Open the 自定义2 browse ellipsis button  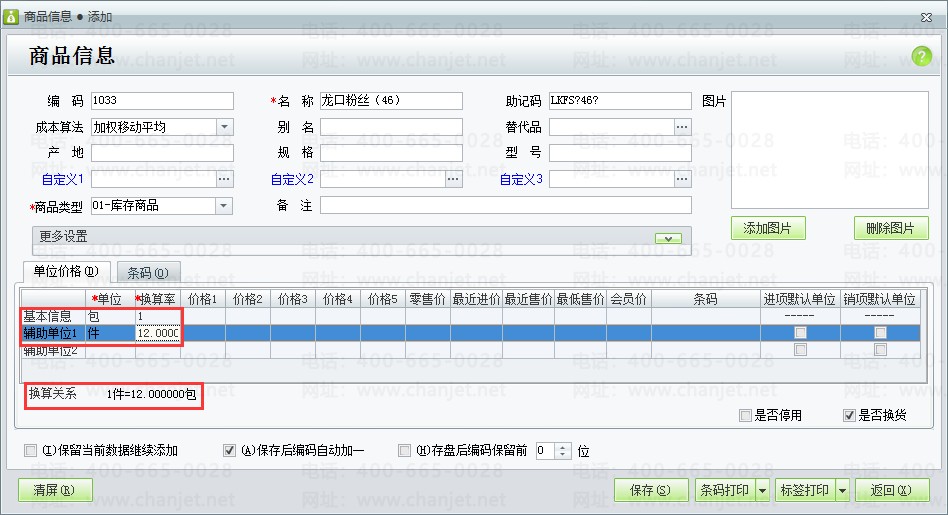(x=453, y=180)
